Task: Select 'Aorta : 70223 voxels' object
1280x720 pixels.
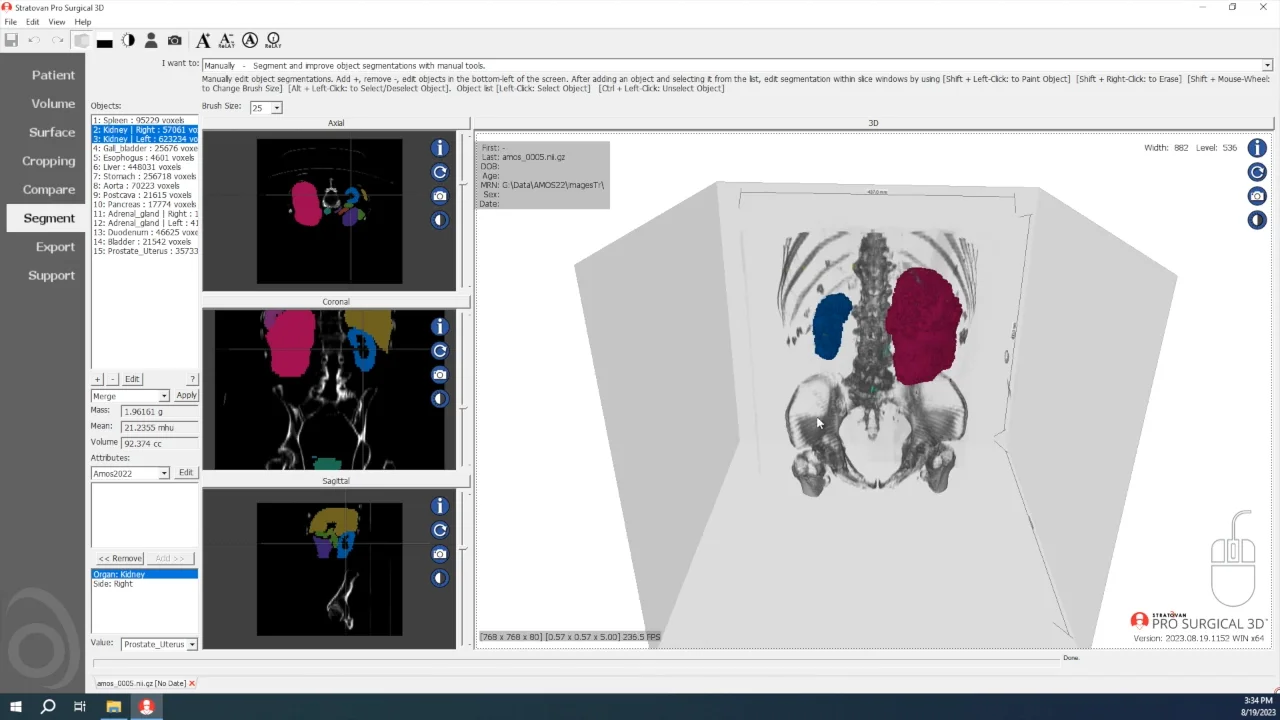Action: (x=144, y=186)
